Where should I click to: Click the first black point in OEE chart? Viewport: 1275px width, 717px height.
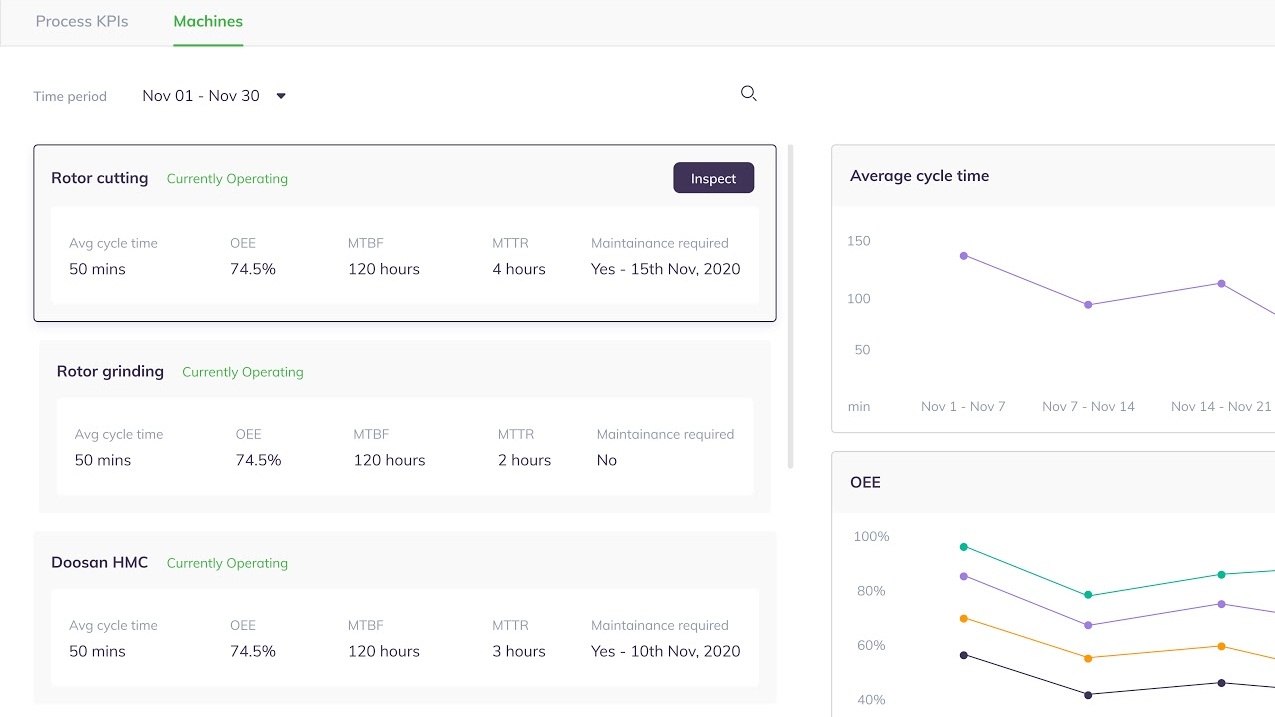point(964,655)
